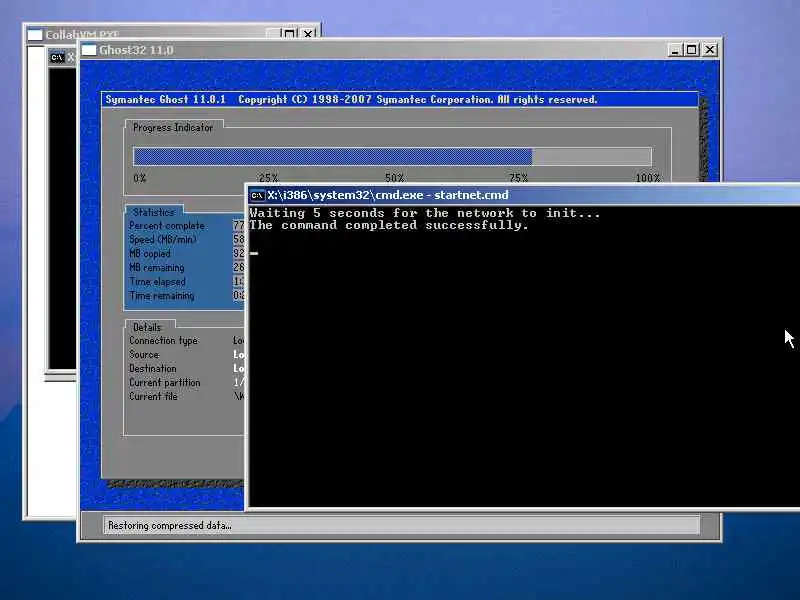The image size is (800, 600).
Task: Click the Waiting 5 seconds console line
Action: click(425, 213)
